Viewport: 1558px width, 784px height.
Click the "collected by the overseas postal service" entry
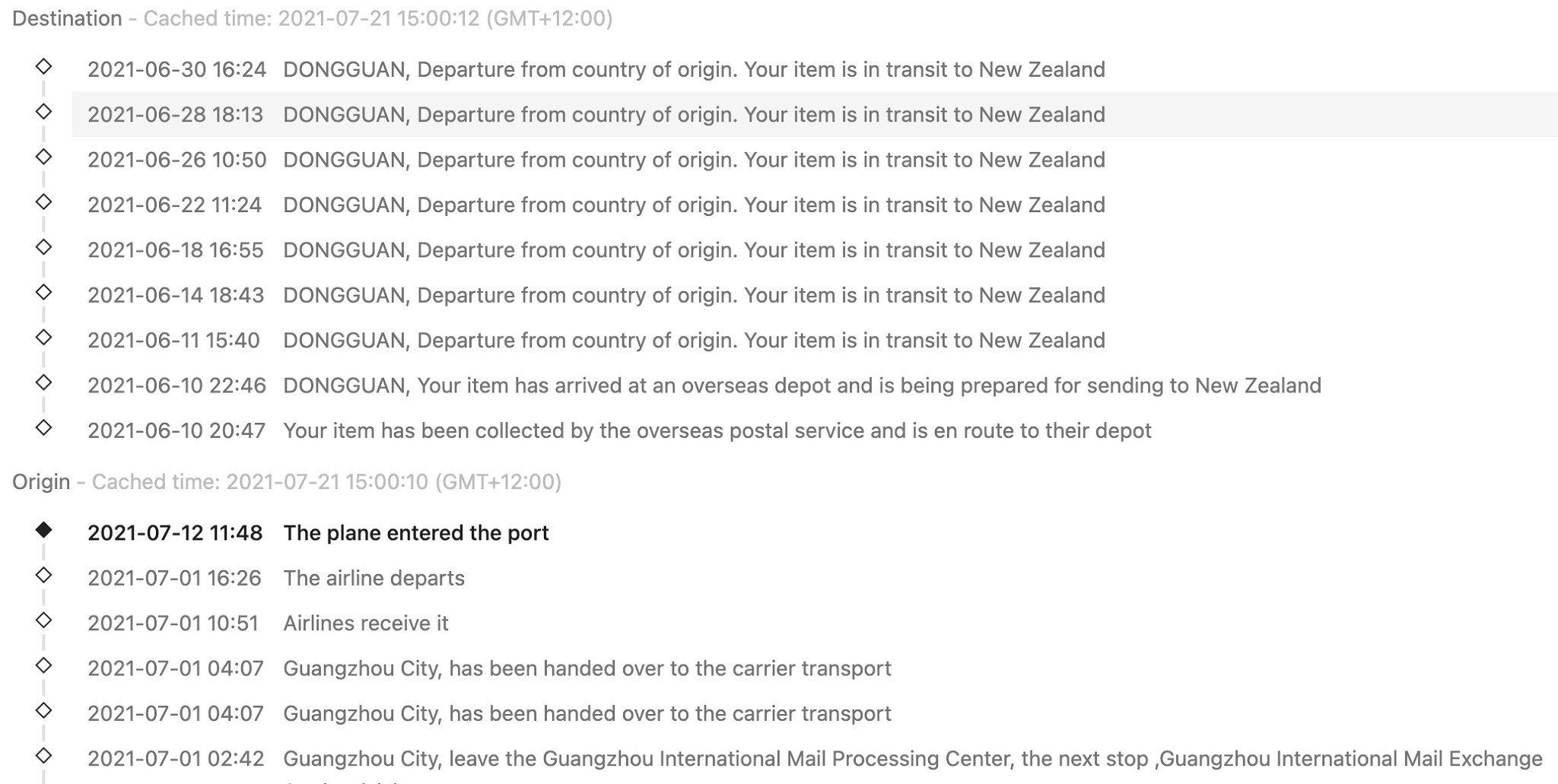pos(717,431)
